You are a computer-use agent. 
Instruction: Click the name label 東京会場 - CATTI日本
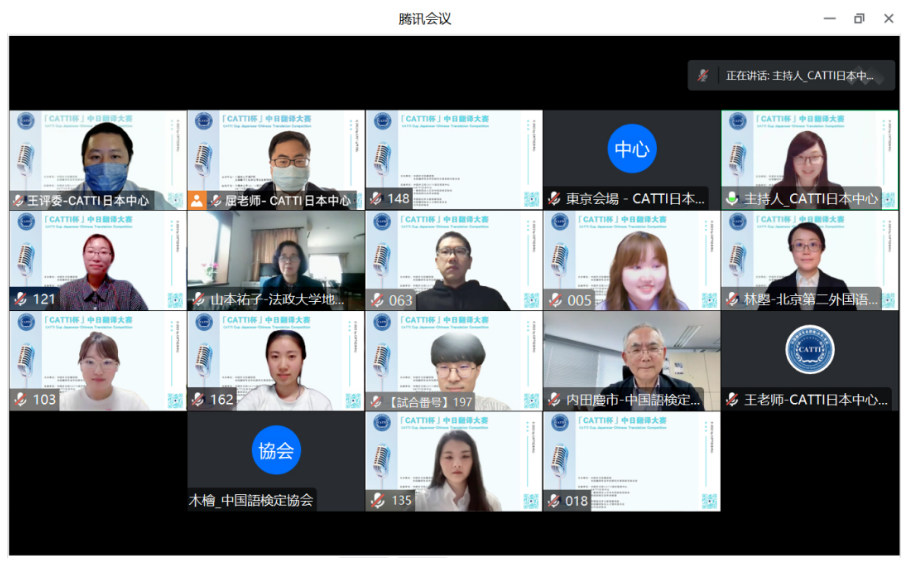coord(635,198)
